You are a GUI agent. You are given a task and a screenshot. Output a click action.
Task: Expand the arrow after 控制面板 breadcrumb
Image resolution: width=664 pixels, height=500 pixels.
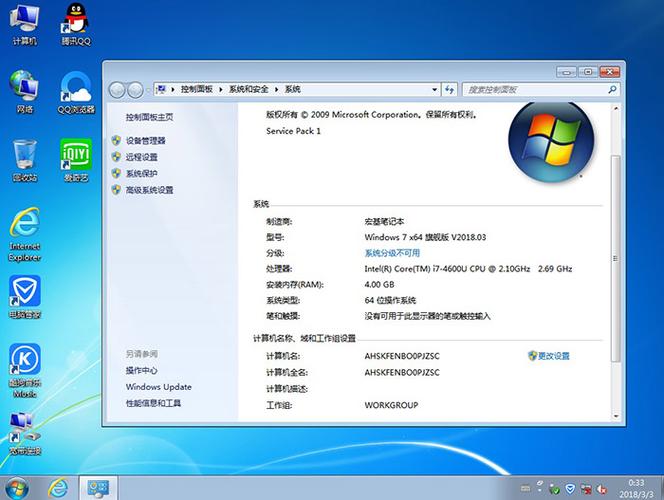(x=221, y=89)
